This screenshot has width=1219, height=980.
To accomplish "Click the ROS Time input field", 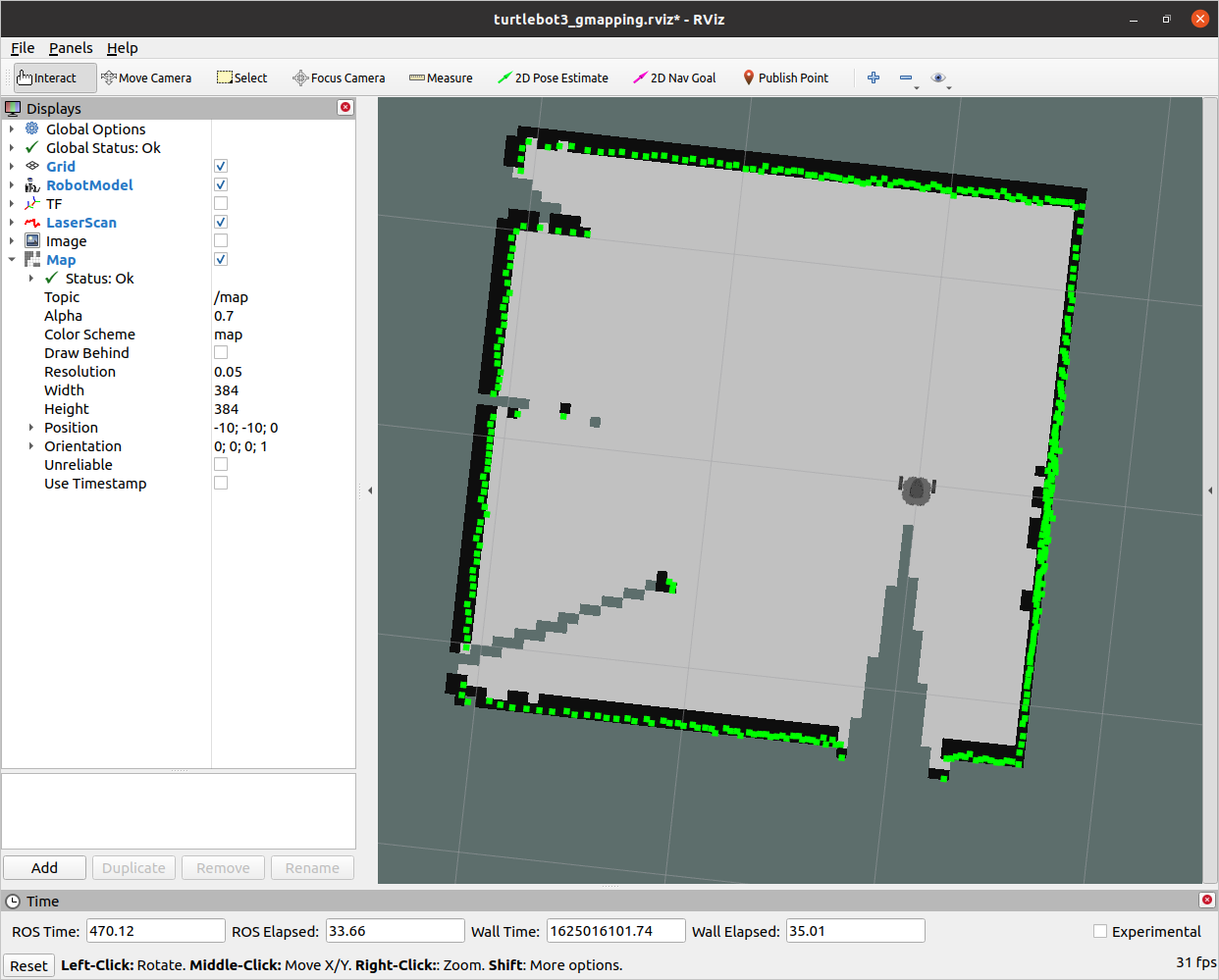I will (x=156, y=931).
